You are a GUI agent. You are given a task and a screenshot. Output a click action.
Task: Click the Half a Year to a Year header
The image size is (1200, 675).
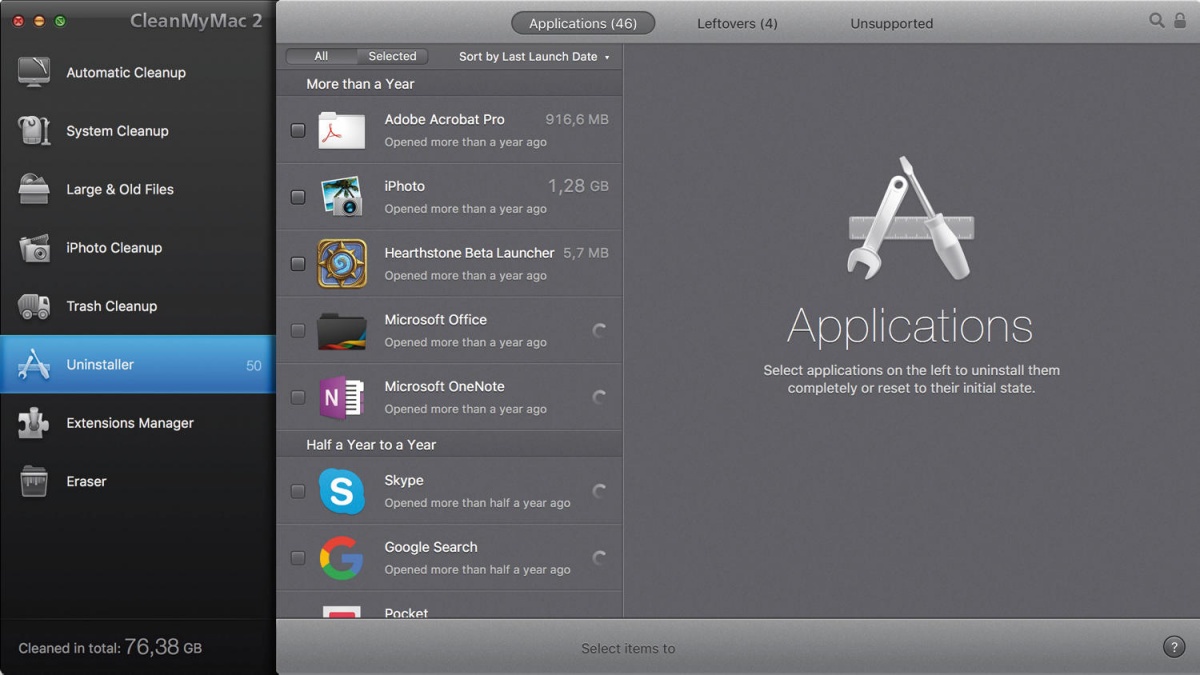(x=371, y=444)
